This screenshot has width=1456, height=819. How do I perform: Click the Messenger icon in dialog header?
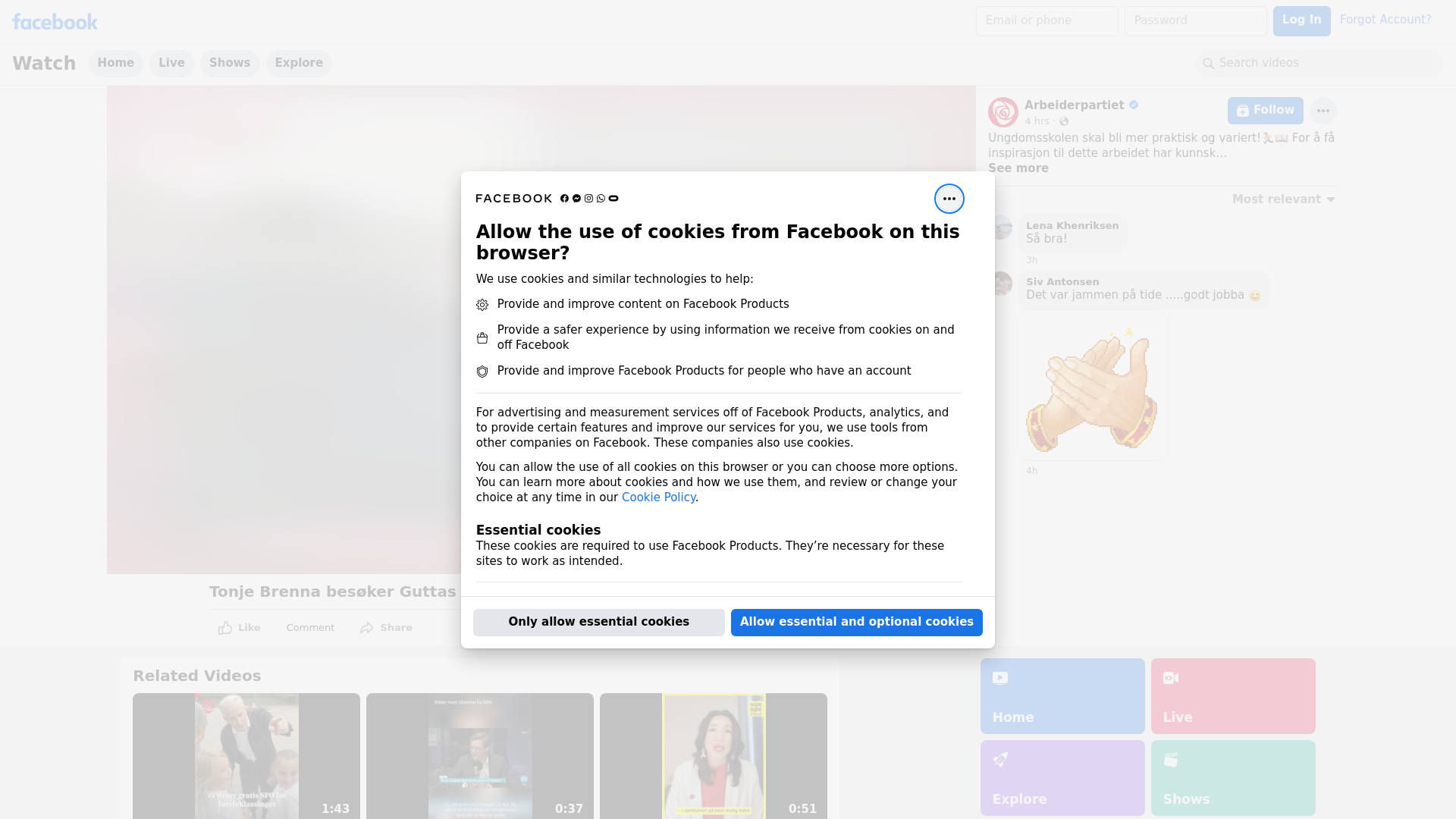tap(576, 199)
